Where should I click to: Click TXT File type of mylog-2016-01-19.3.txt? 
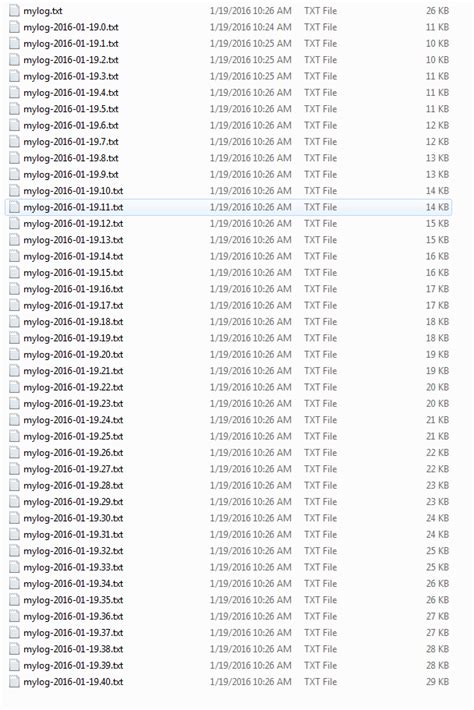321,77
